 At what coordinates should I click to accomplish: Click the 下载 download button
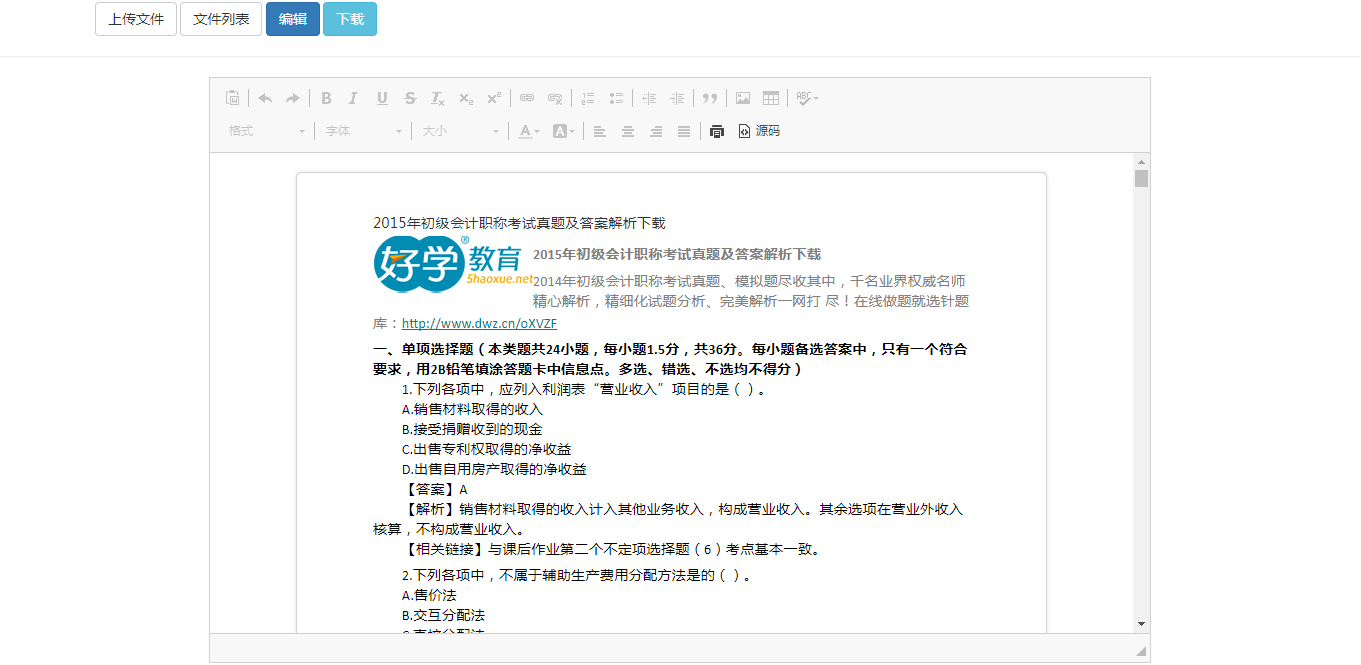(x=350, y=19)
